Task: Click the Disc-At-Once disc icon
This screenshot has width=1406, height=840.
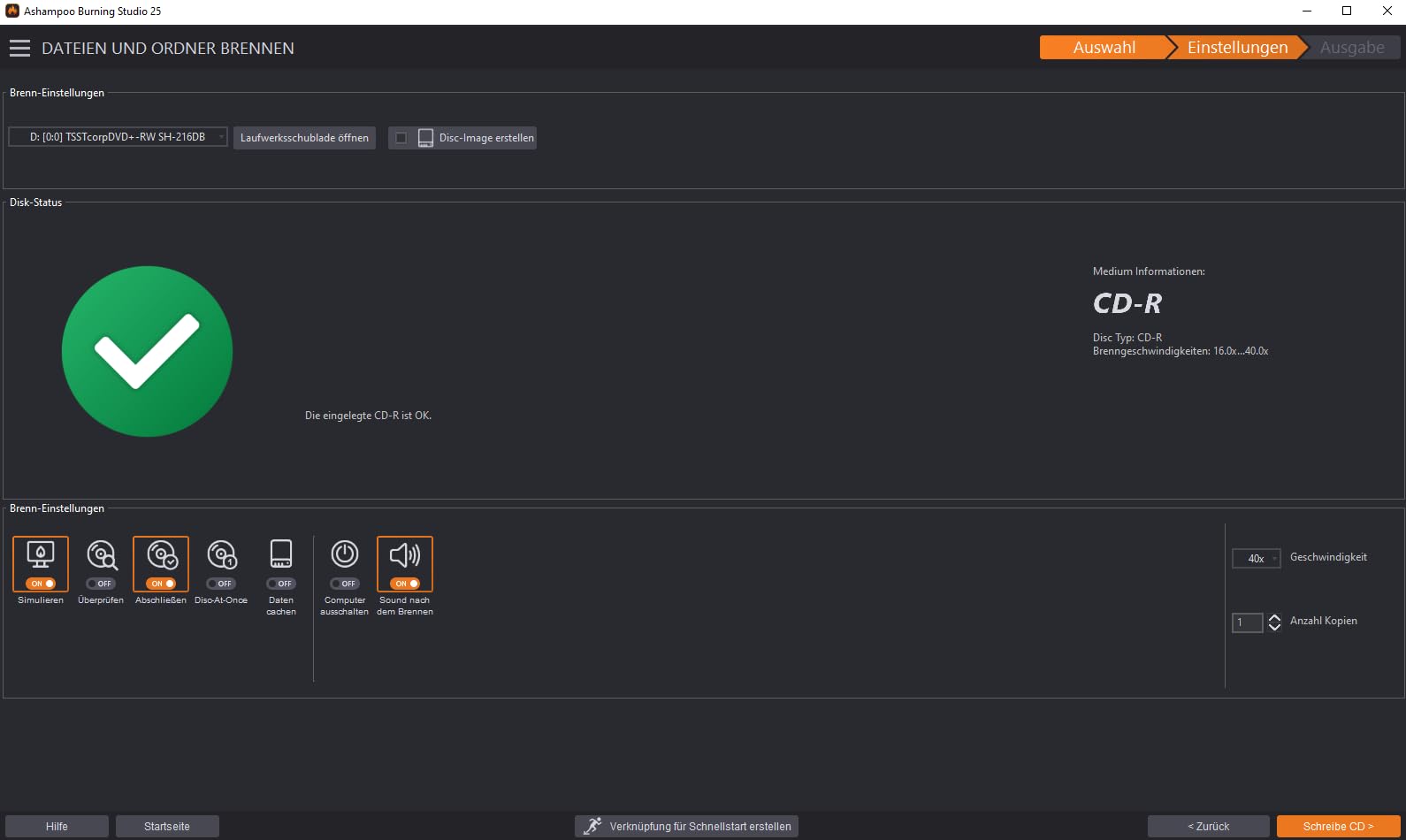Action: pos(222,554)
